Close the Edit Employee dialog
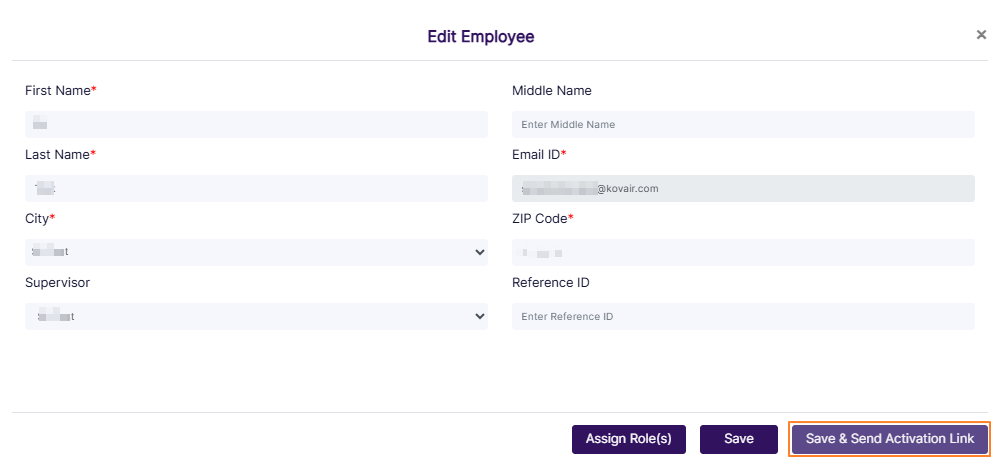This screenshot has height=472, width=1000. tap(981, 35)
